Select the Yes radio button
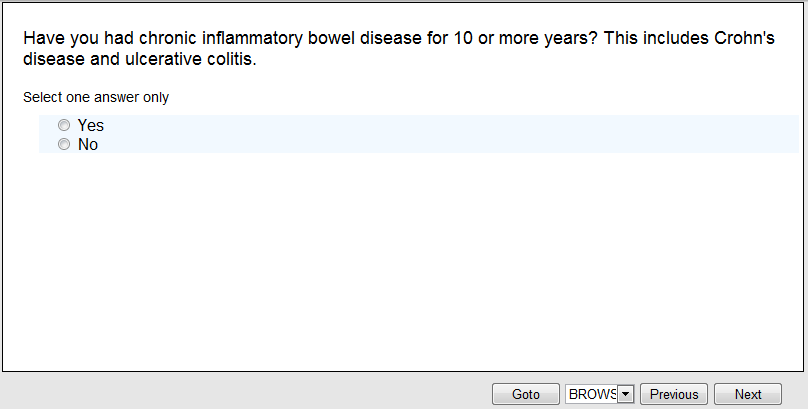808x409 pixels. pyautogui.click(x=64, y=125)
